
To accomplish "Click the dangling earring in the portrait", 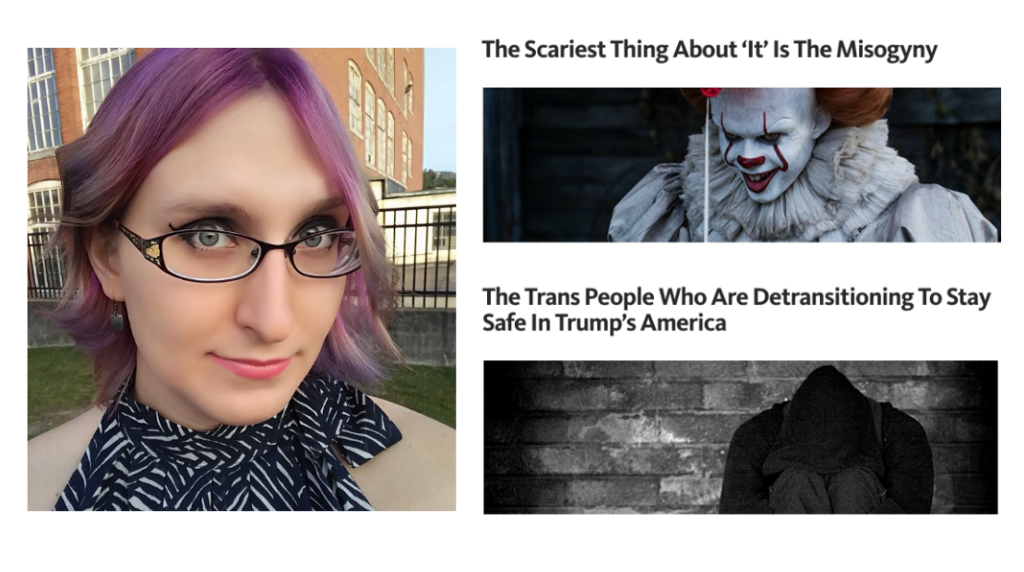I will coord(117,317).
